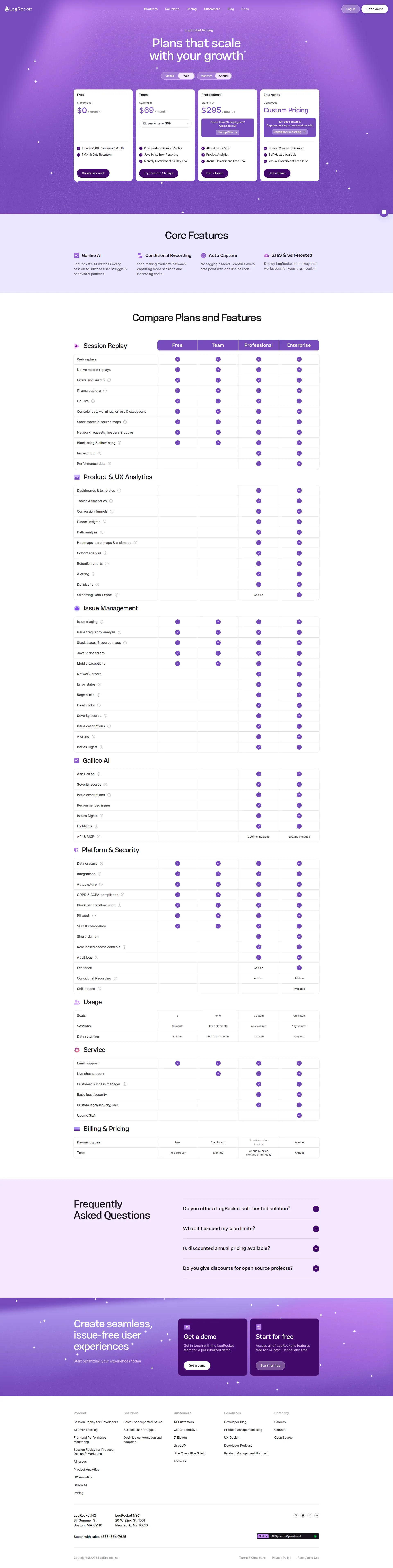Expand the self-hosted solution FAQ
This screenshot has height=1568, width=393.
316,1209
